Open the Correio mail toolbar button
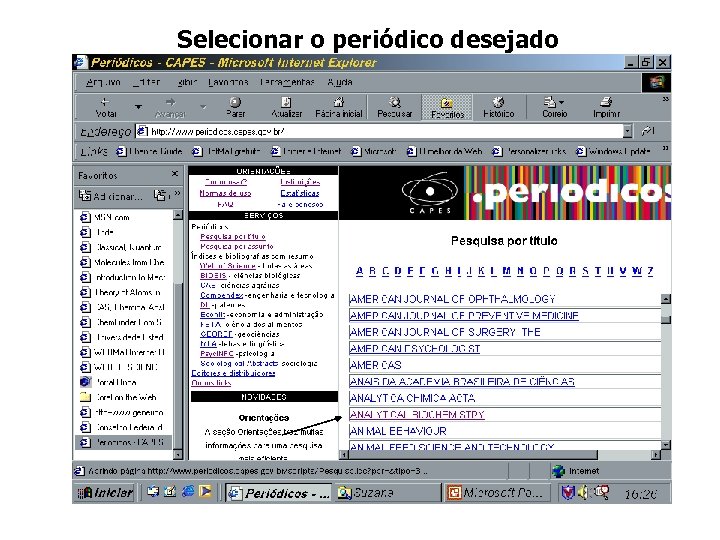The width and height of the screenshot is (720, 540). coord(555,107)
